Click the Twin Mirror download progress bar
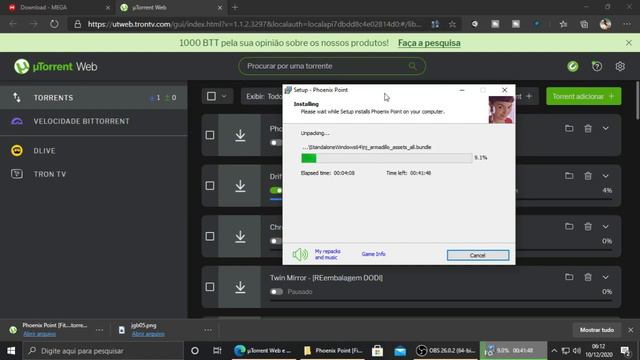640x360 pixels. pos(441,301)
